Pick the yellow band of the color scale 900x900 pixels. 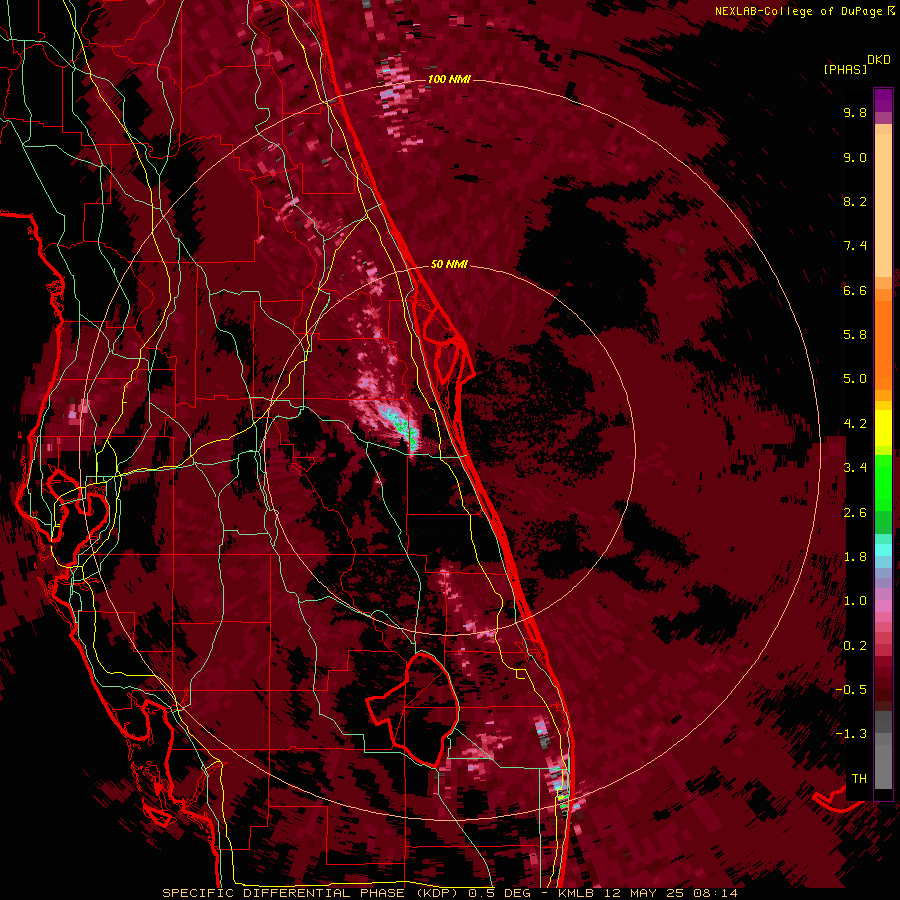(x=883, y=428)
